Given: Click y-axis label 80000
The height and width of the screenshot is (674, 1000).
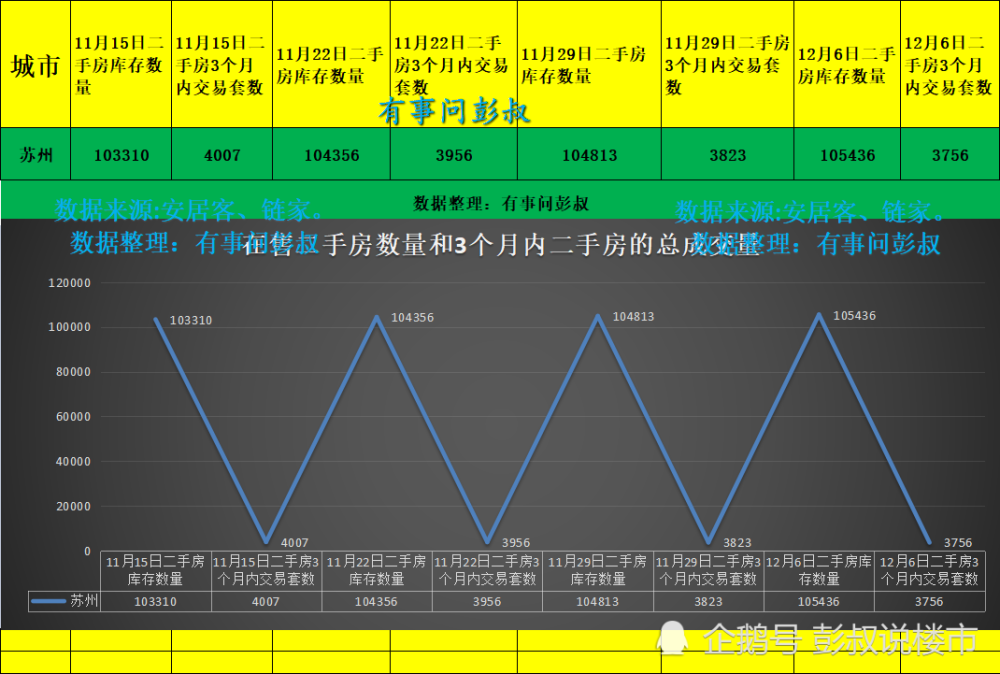Looking at the screenshot, I should pos(73,372).
